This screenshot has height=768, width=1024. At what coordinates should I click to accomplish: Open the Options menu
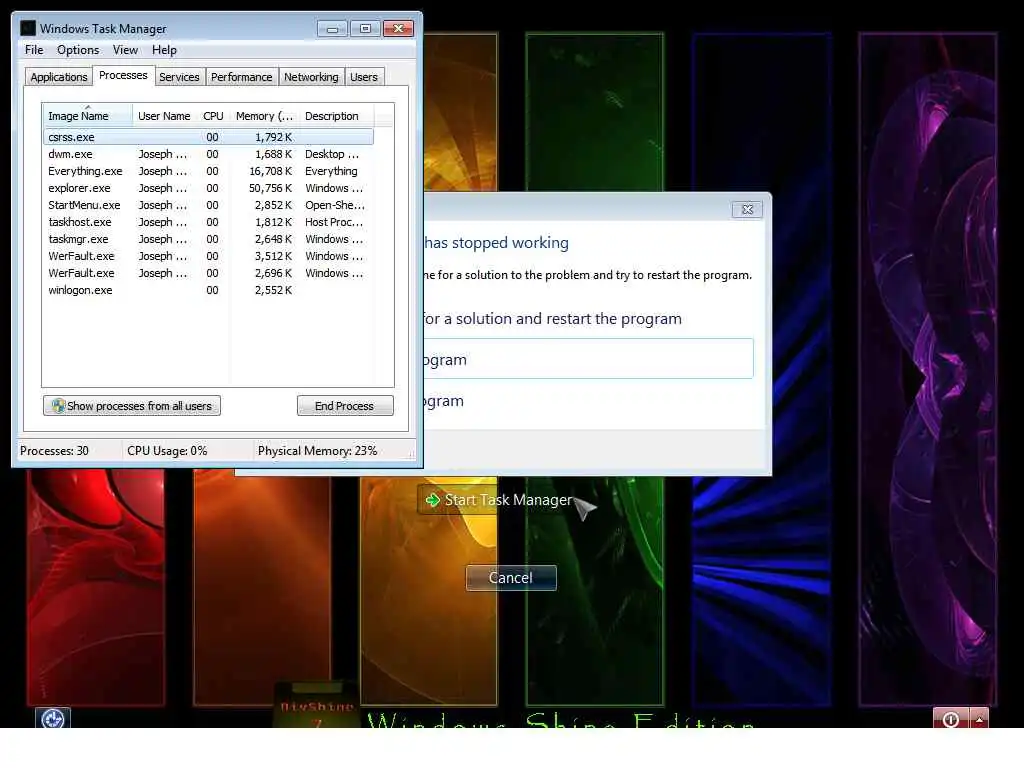coord(78,50)
